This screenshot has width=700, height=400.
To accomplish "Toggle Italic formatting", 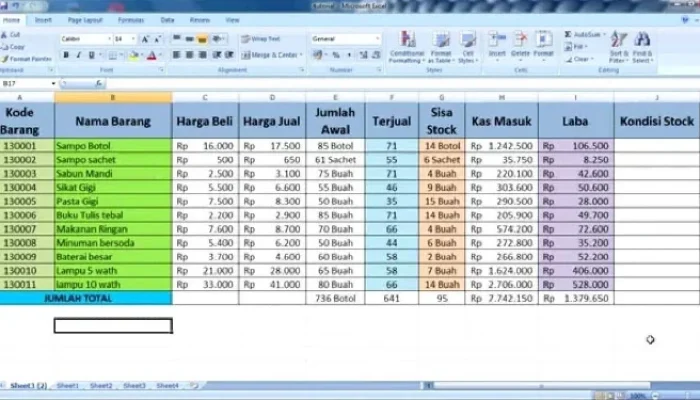I will [x=79, y=55].
